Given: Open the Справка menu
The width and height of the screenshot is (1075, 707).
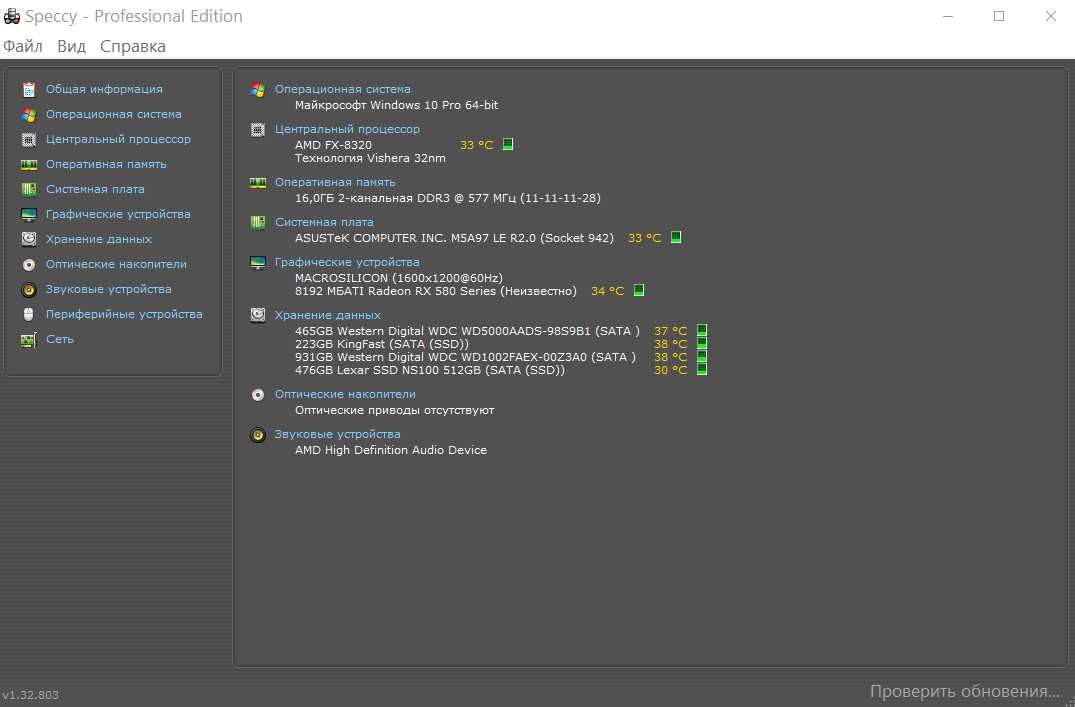Looking at the screenshot, I should (133, 46).
